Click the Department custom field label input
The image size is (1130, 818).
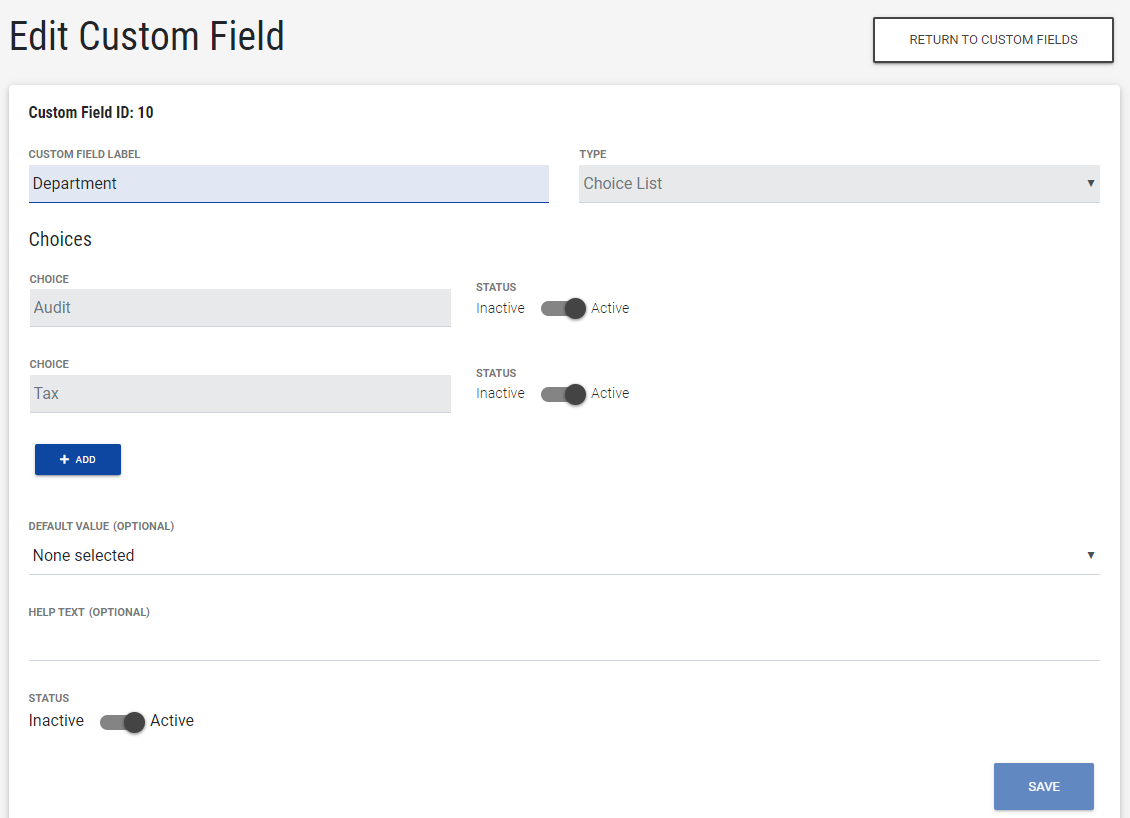pyautogui.click(x=288, y=184)
